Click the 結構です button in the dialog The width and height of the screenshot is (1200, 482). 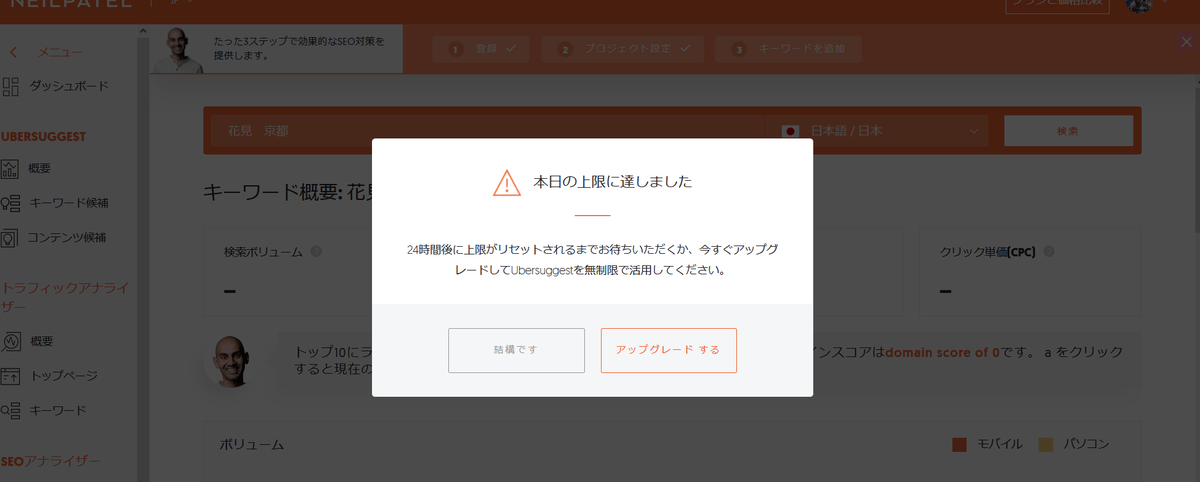[516, 350]
